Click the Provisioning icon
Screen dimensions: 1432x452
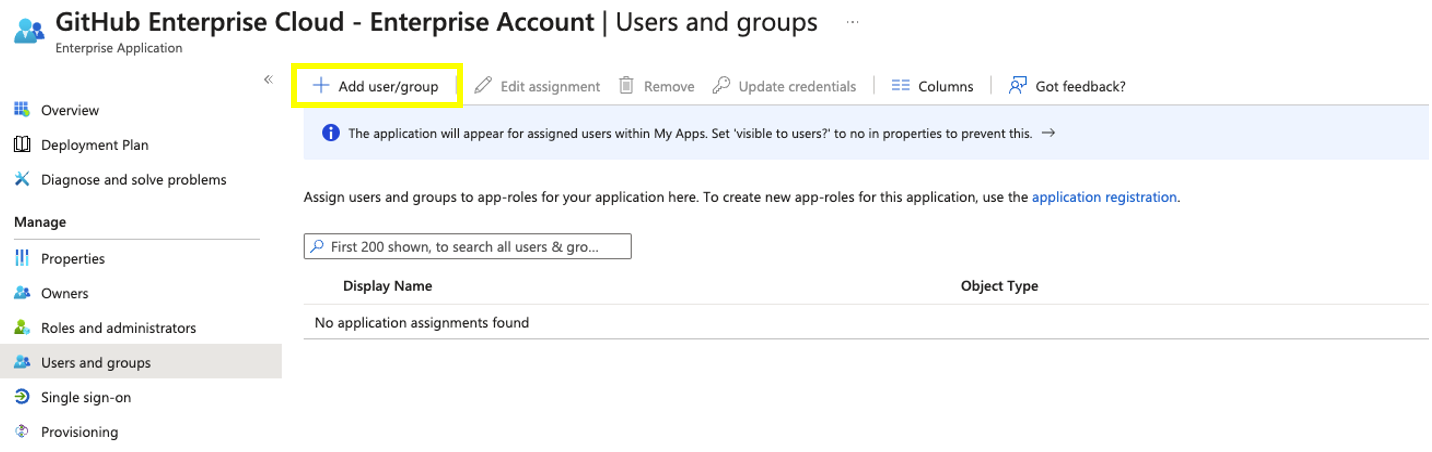pos(22,432)
